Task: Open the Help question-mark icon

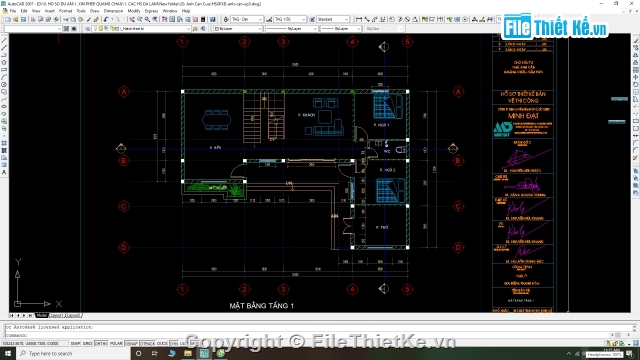Action: [212, 19]
